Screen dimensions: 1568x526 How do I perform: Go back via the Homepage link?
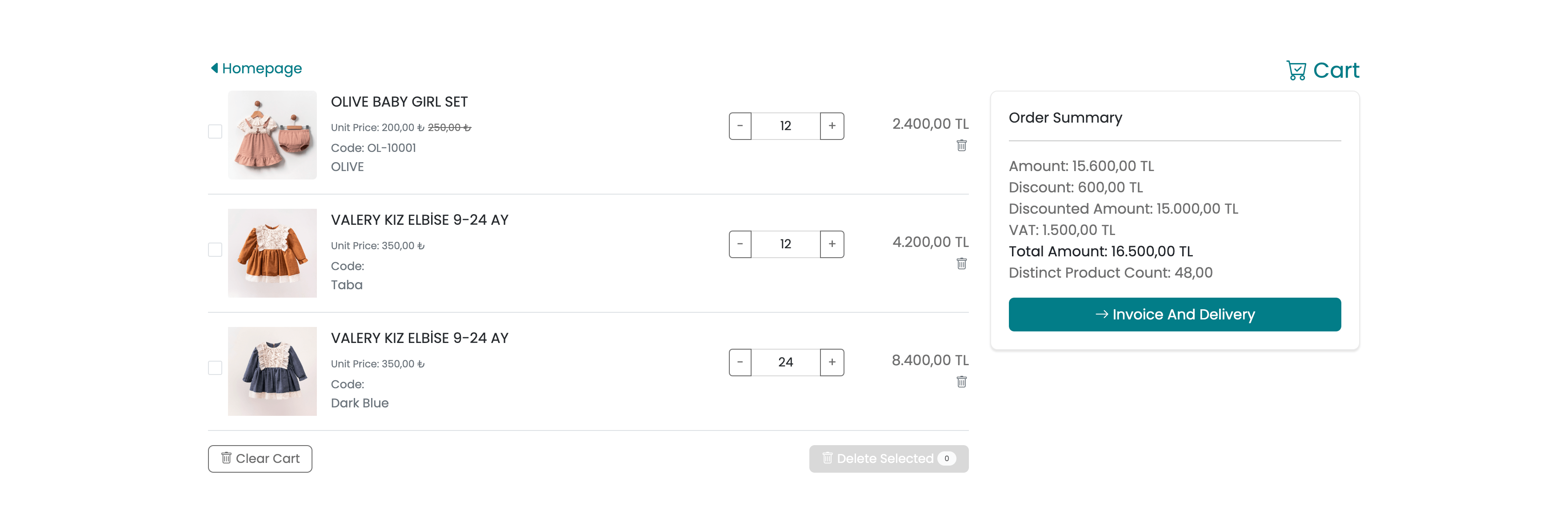click(x=262, y=68)
